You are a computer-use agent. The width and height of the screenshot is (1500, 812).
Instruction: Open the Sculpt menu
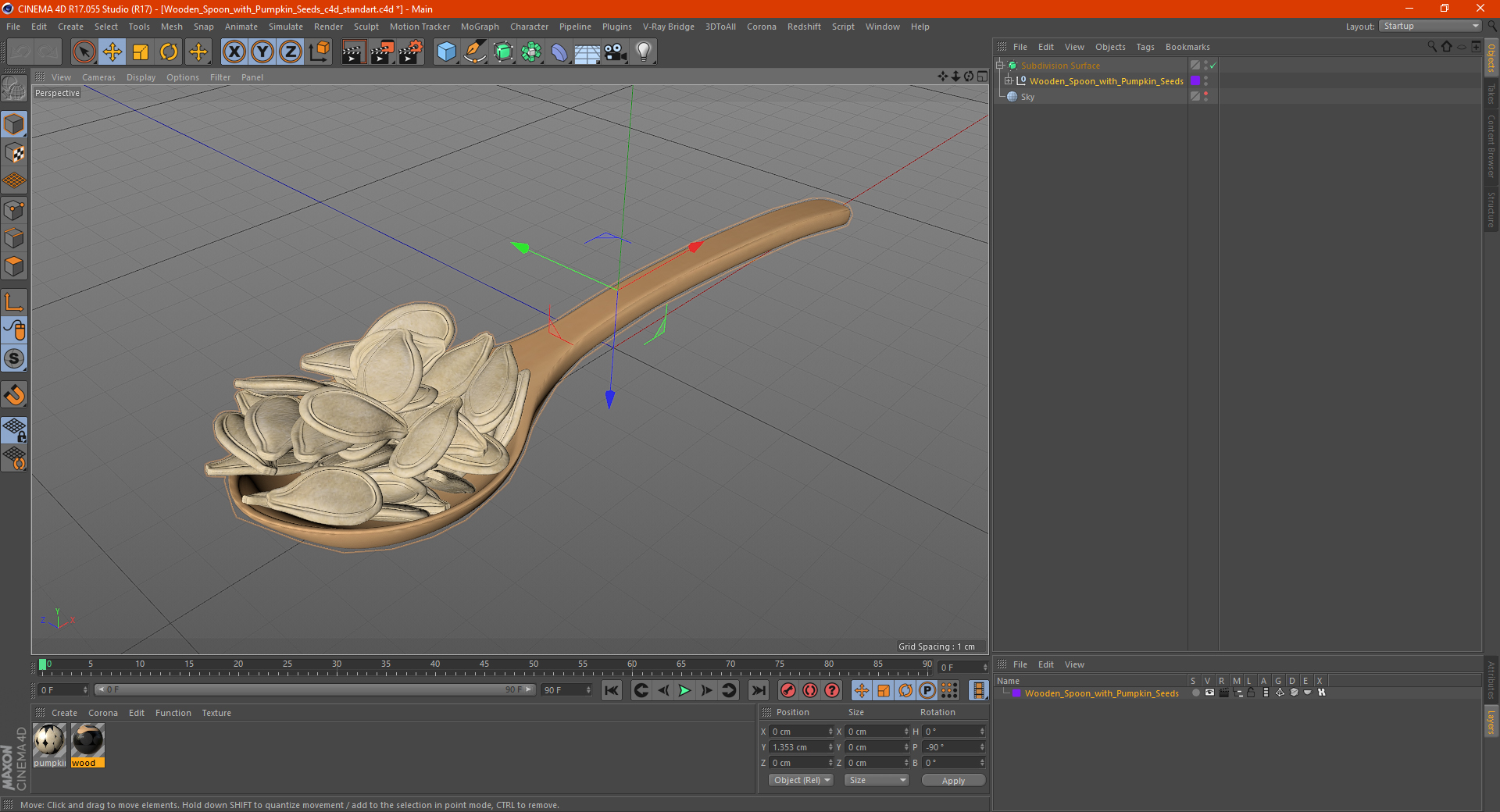click(x=366, y=27)
